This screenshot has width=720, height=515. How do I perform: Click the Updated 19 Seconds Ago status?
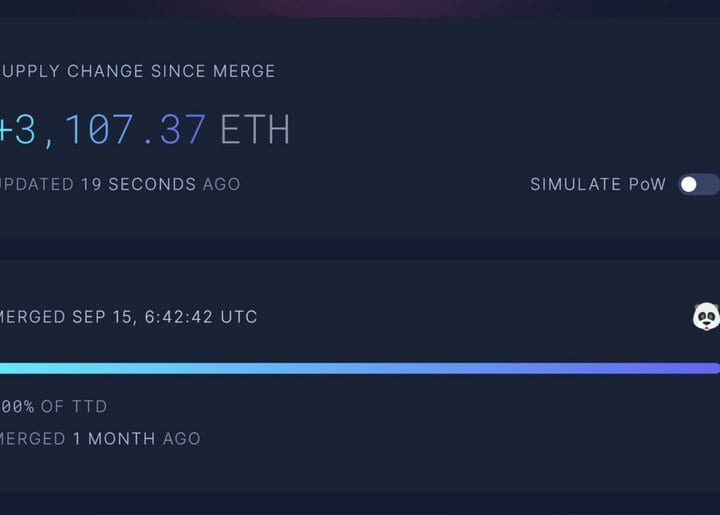tap(119, 184)
